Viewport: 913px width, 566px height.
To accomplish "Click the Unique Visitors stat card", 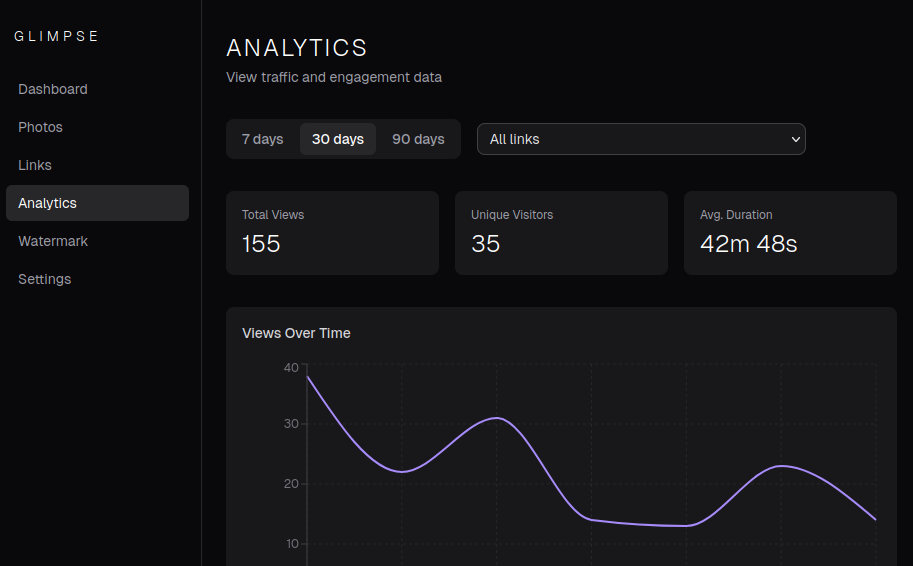I will coord(561,233).
